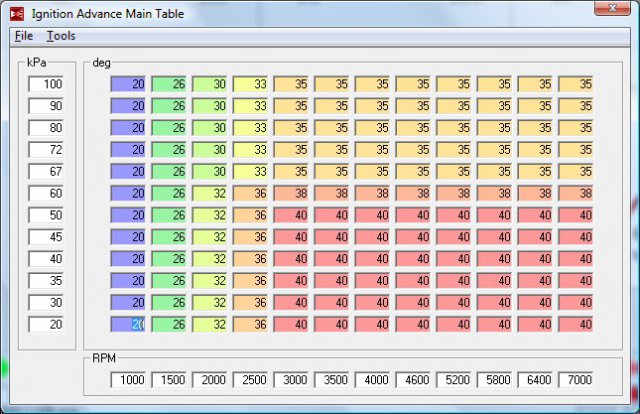The height and width of the screenshot is (414, 640).
Task: Click the 2500 RPM bin field
Action: (x=250, y=380)
